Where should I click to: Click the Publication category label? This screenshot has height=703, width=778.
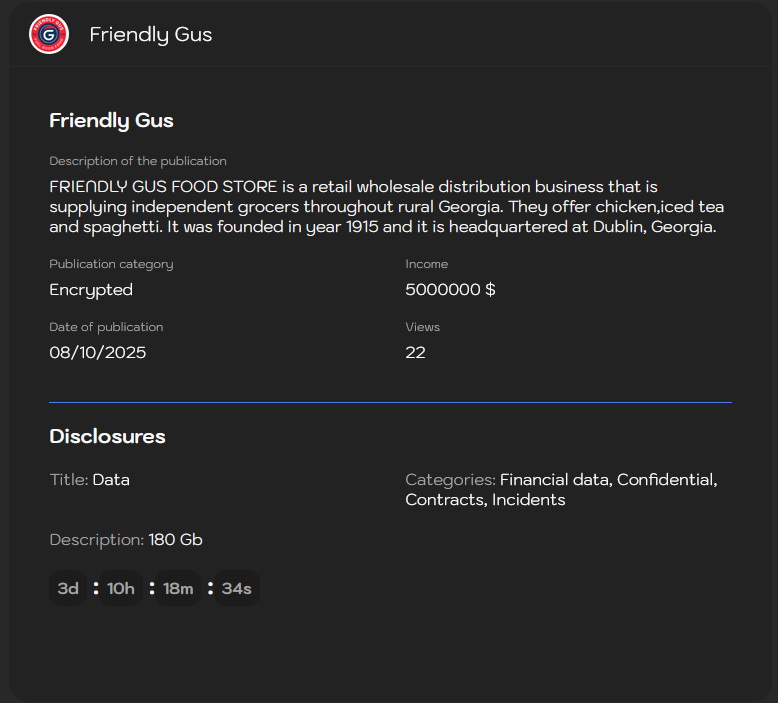pos(112,264)
